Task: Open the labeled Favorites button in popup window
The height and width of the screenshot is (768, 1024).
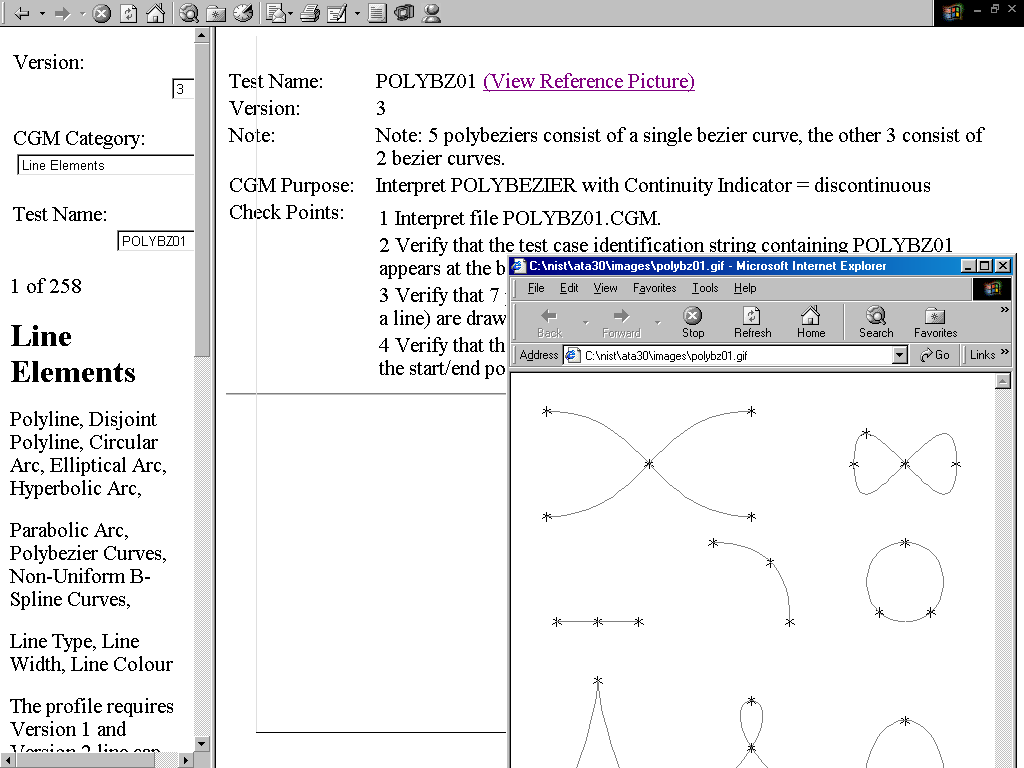Action: coord(935,322)
